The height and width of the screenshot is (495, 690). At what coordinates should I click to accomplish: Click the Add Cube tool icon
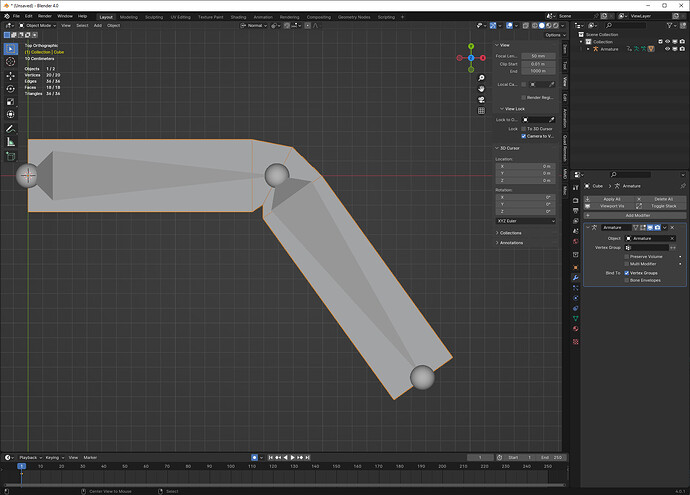(x=11, y=156)
